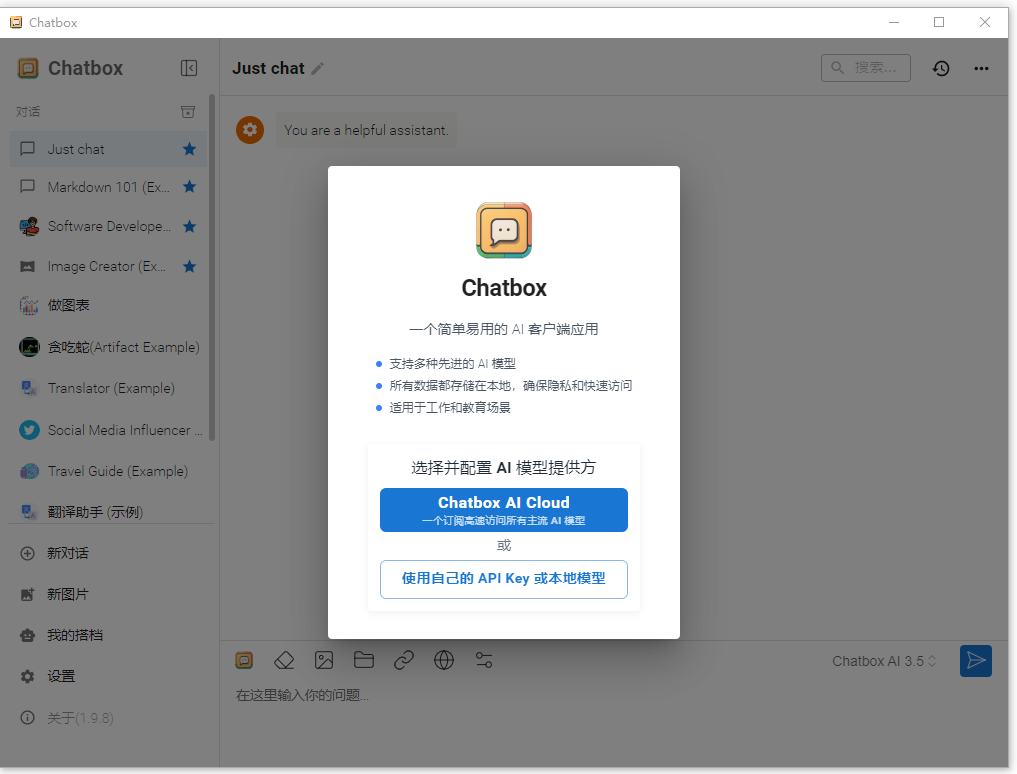Viewport: 1017px width, 774px height.
Task: Open 贪吃蛇 Artifact Example conversation
Action: (108, 347)
